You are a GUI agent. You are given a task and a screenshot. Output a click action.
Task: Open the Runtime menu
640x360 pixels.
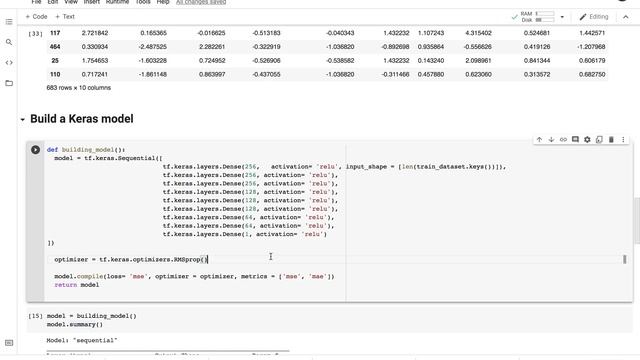point(118,2)
